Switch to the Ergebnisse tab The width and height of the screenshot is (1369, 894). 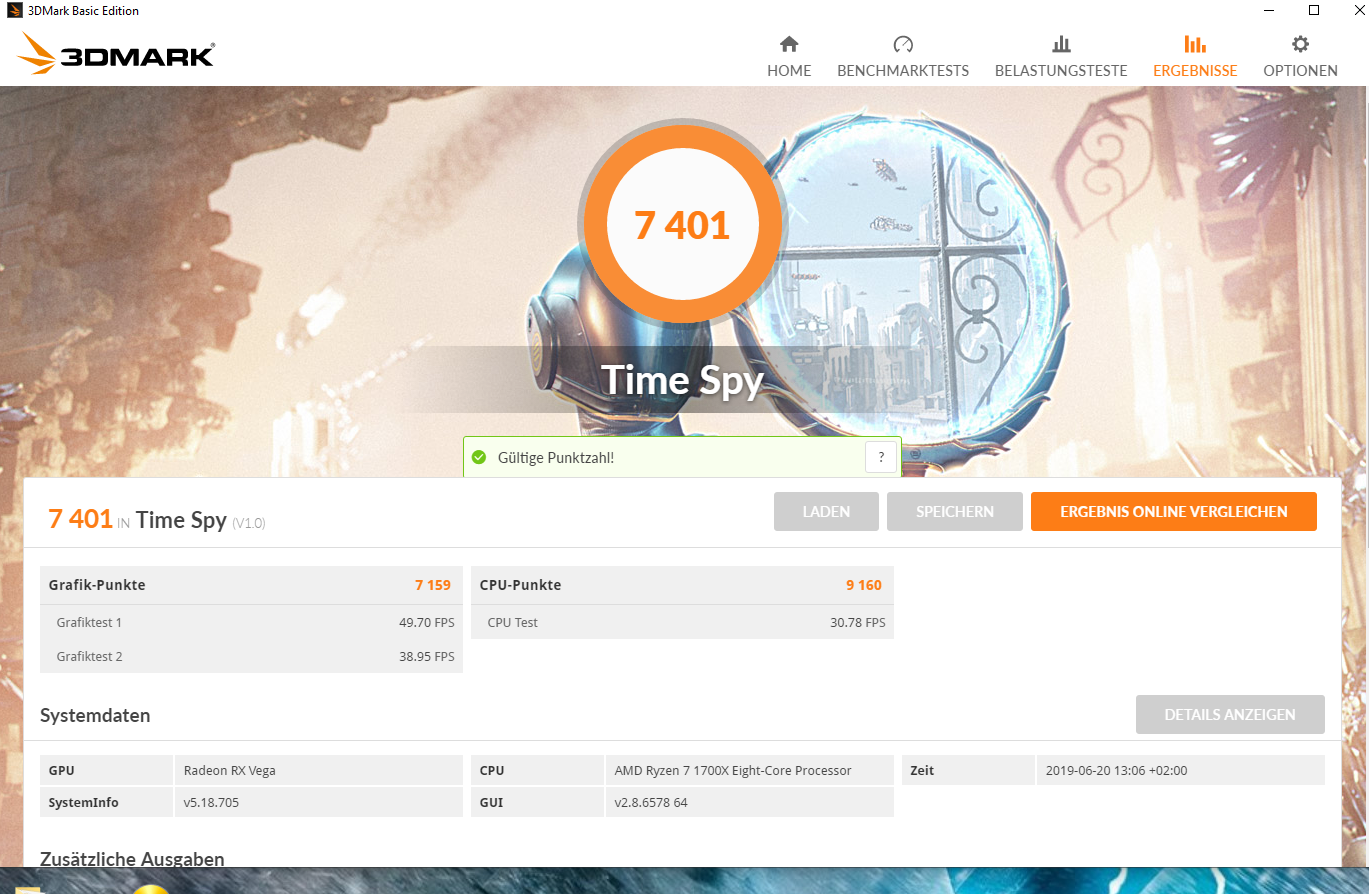(x=1195, y=57)
